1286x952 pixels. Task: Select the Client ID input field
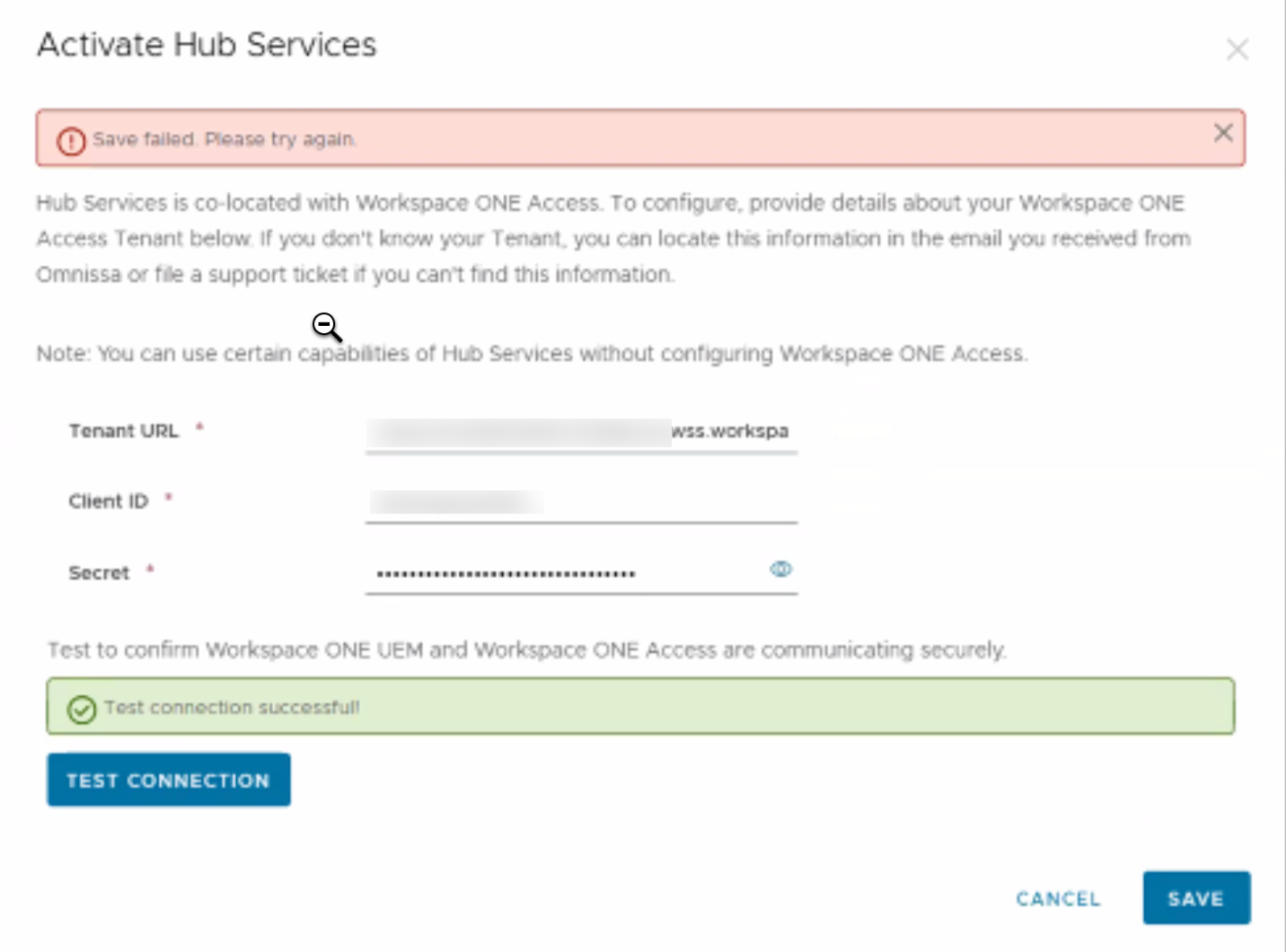pyautogui.click(x=580, y=501)
